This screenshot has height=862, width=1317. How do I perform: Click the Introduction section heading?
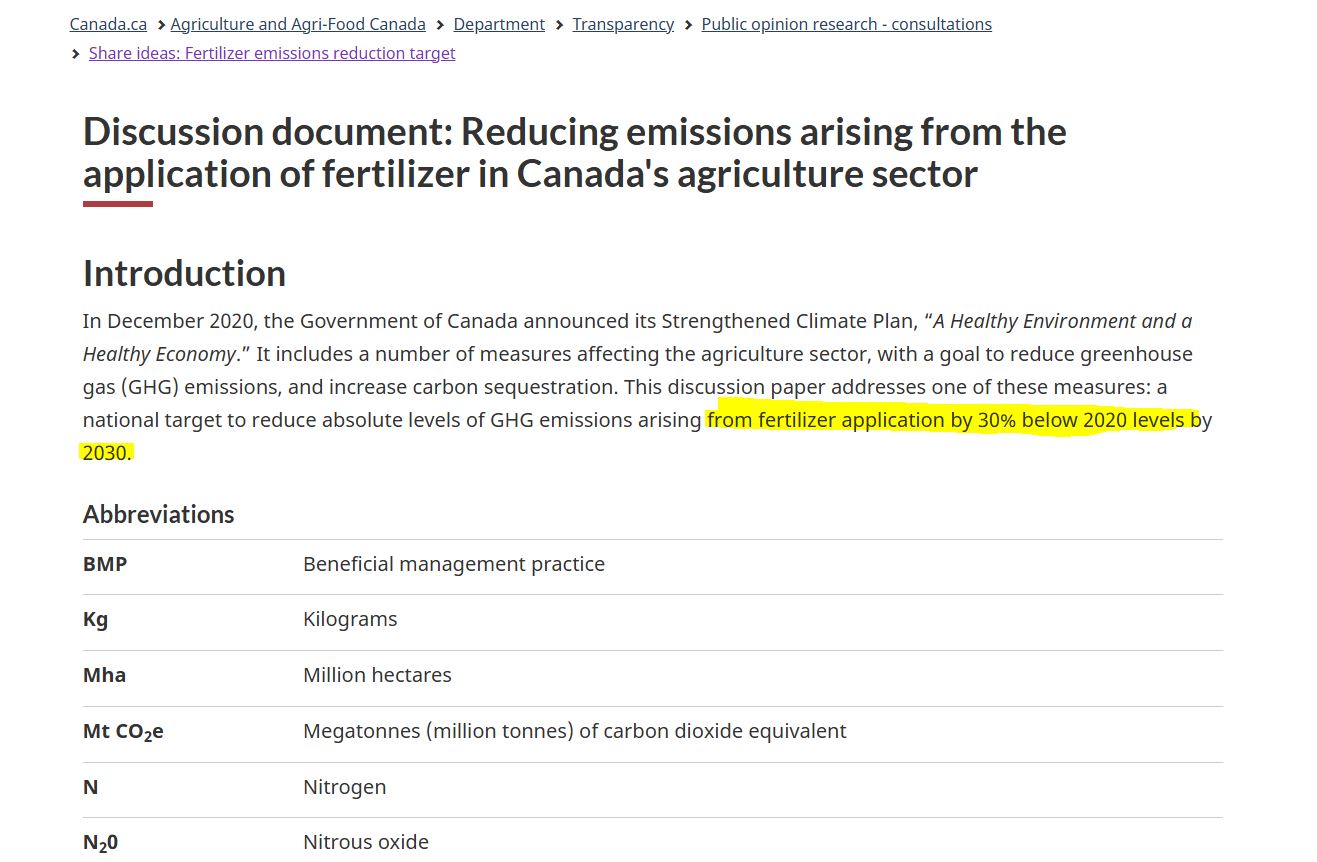tap(184, 273)
